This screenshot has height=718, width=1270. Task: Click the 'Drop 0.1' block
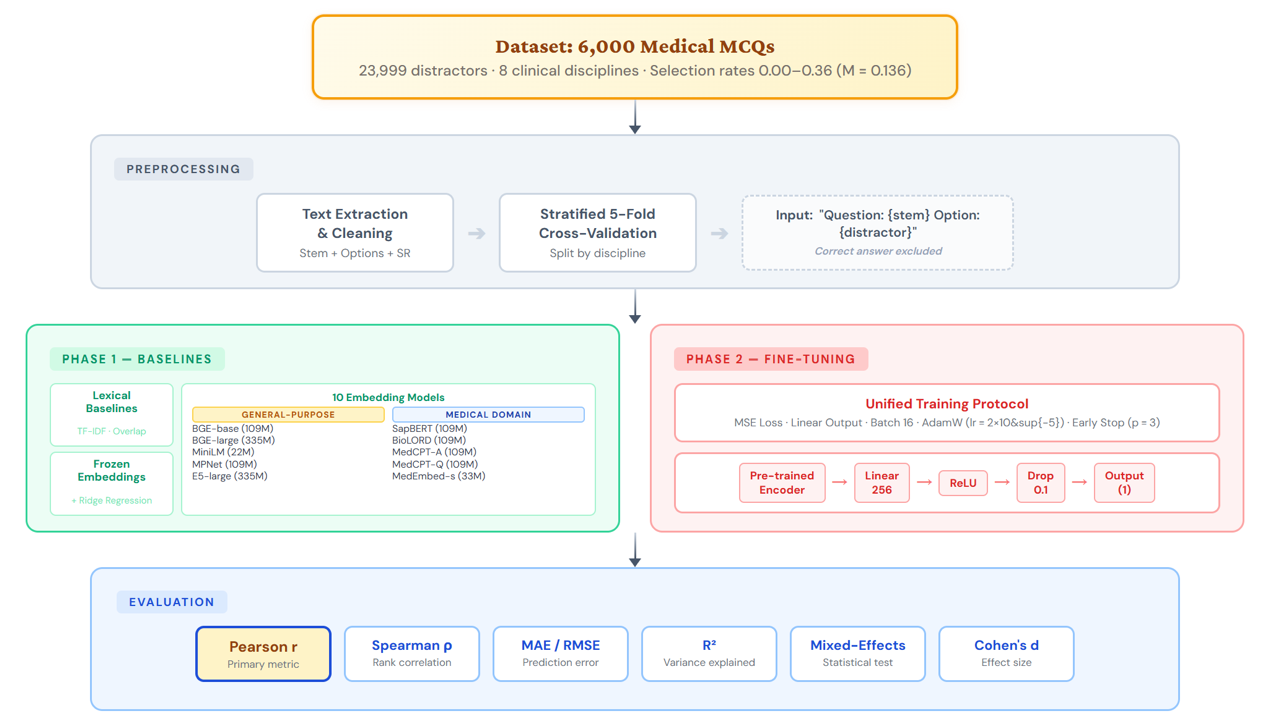1040,483
